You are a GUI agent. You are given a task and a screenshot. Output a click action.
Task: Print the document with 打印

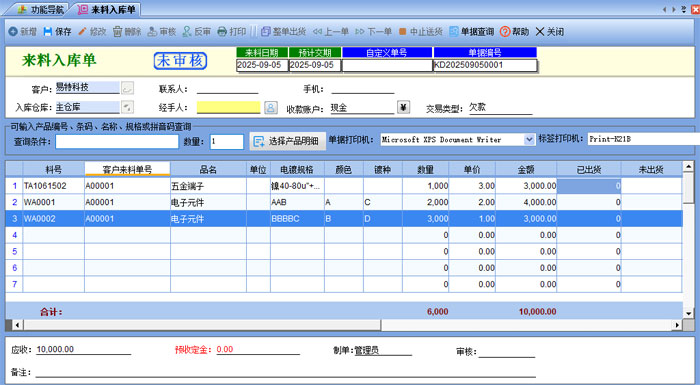tap(231, 32)
